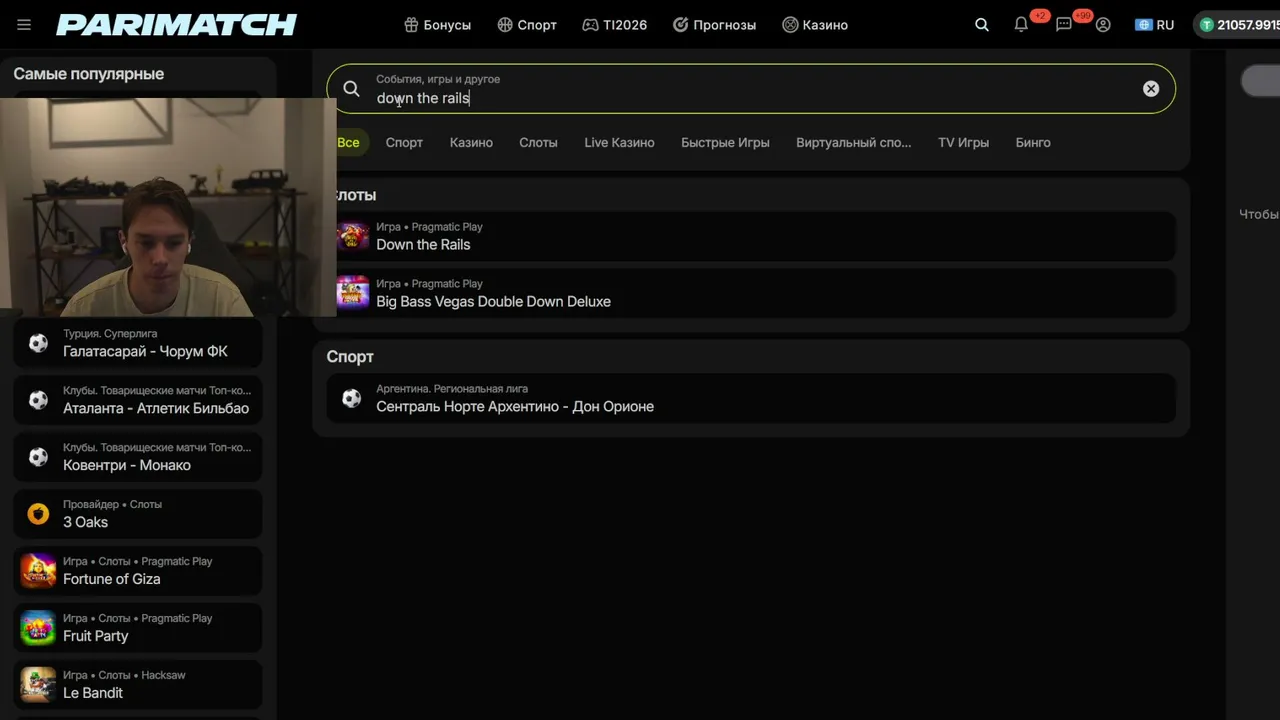1280x720 pixels.
Task: Open the Fortune of Giza game
Action: point(138,571)
